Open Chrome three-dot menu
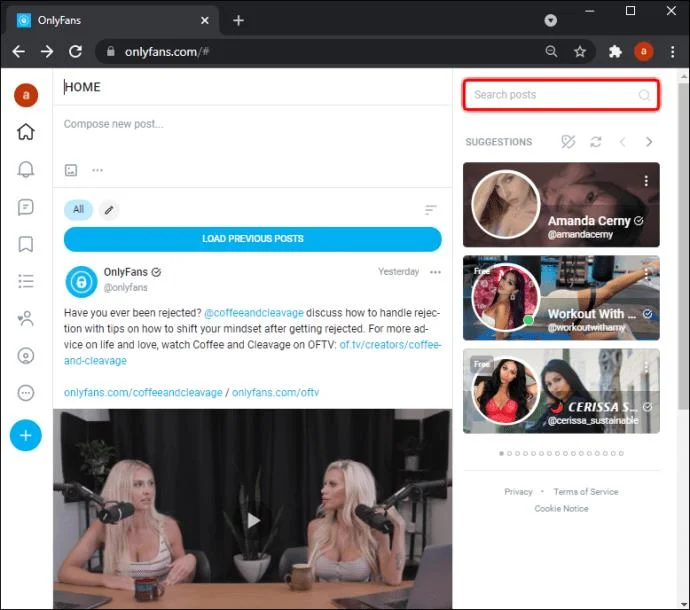The image size is (690, 610). [672, 51]
